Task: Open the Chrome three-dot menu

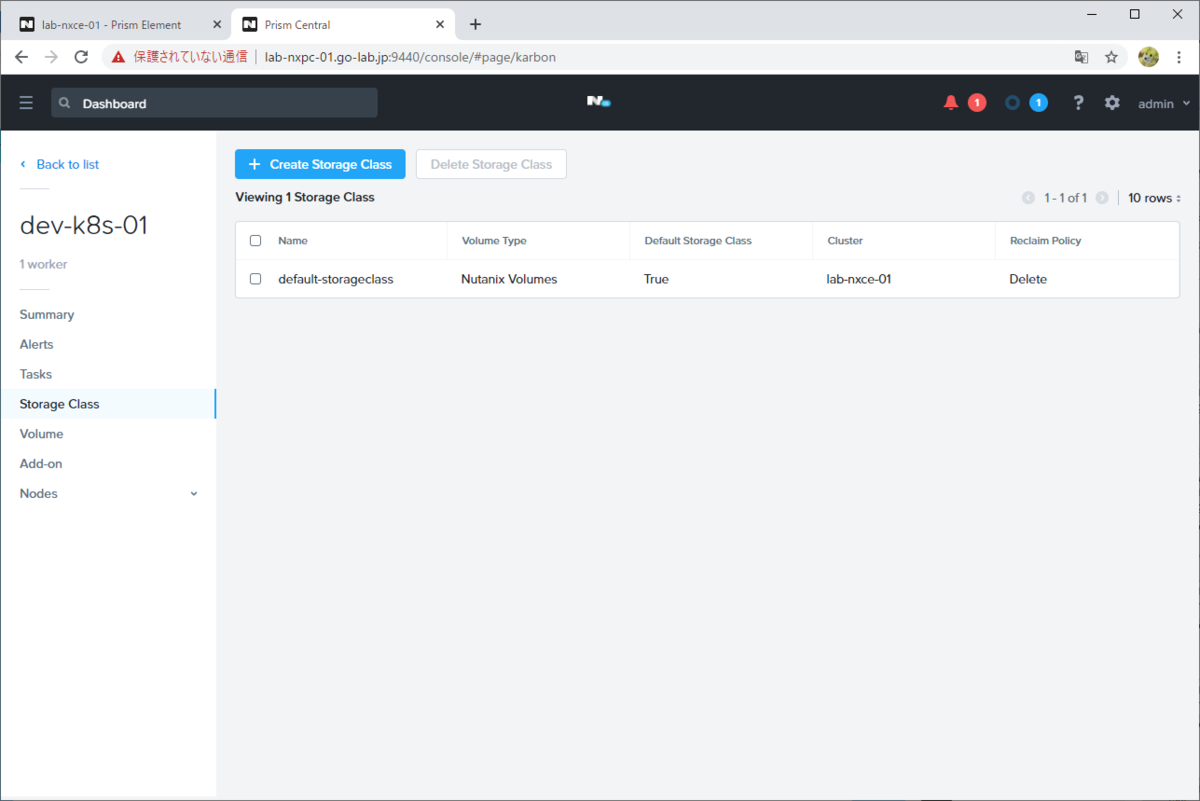Action: 1181,57
